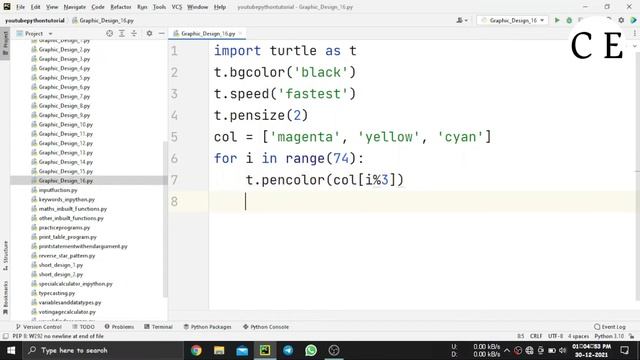Open the Navigate menu
Viewport: 640px width, 360px height.
pyautogui.click(x=75, y=7)
